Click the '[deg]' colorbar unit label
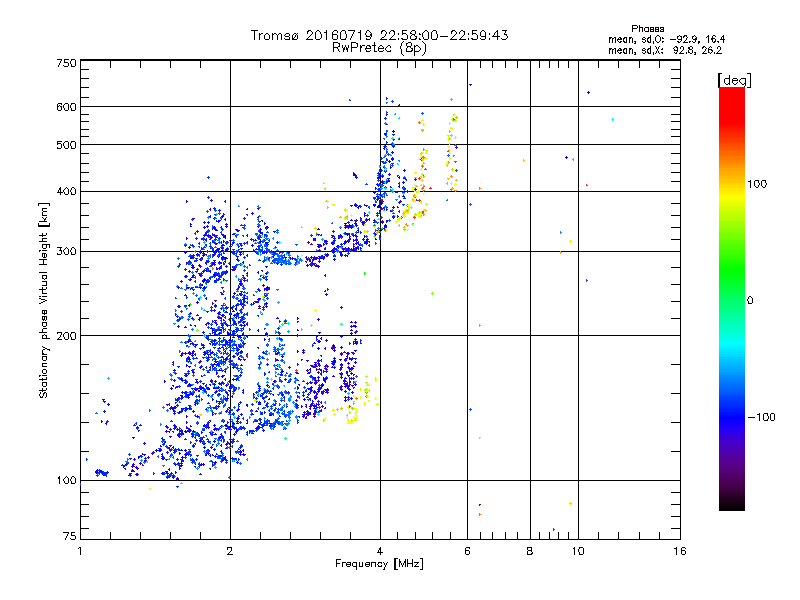The image size is (800, 600). (734, 80)
